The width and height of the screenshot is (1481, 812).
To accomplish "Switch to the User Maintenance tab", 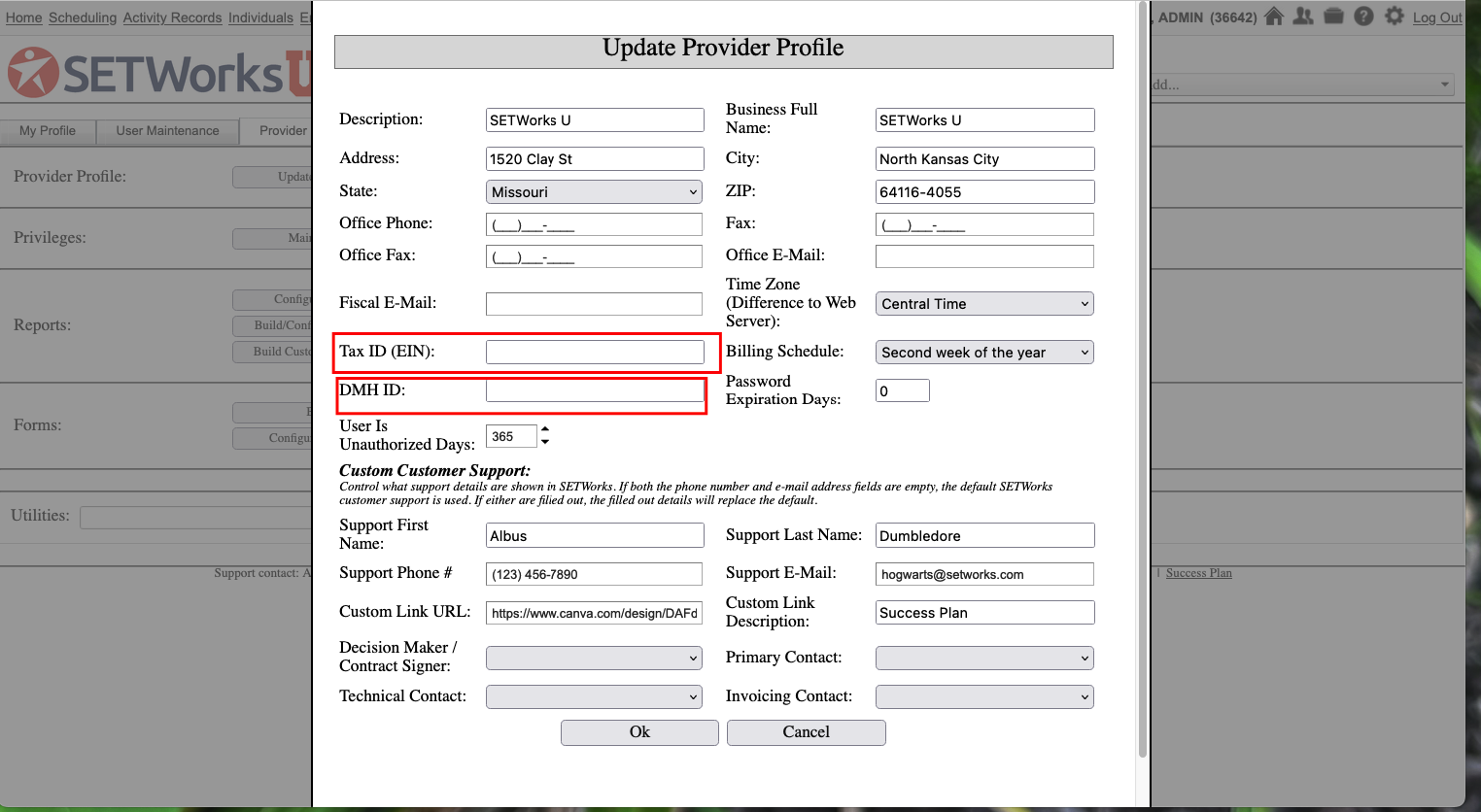I will (x=167, y=131).
